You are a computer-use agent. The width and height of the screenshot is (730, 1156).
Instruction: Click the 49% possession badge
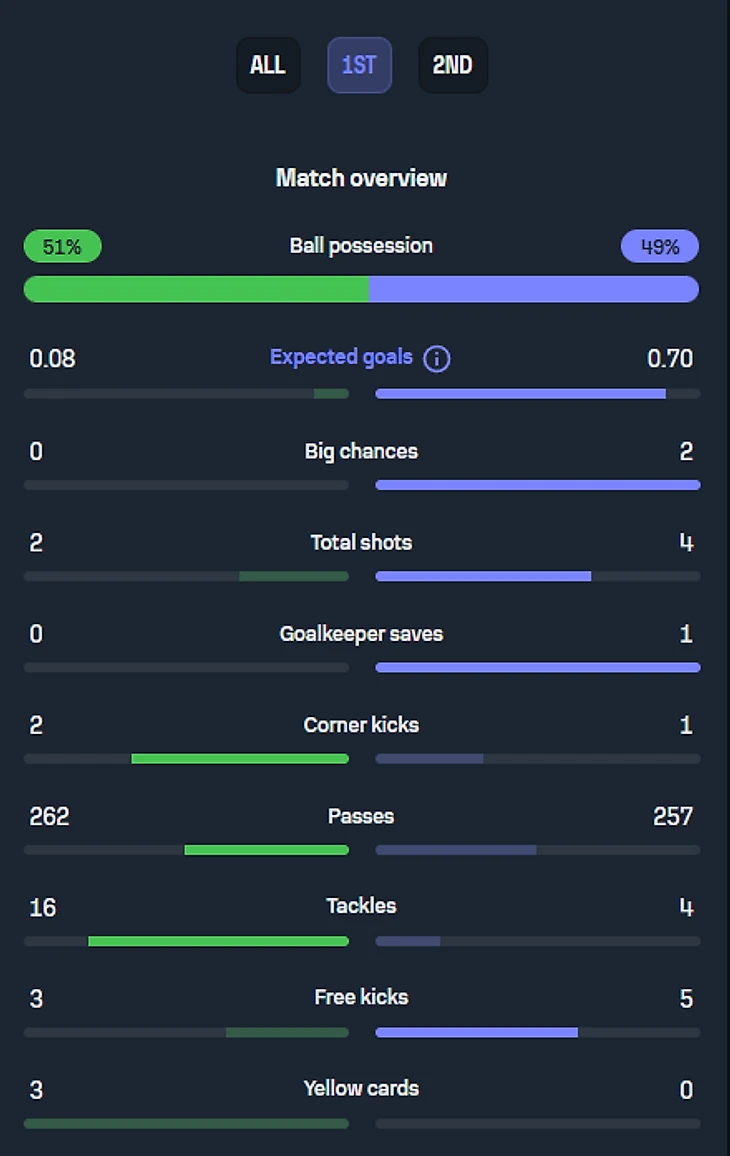[659, 246]
